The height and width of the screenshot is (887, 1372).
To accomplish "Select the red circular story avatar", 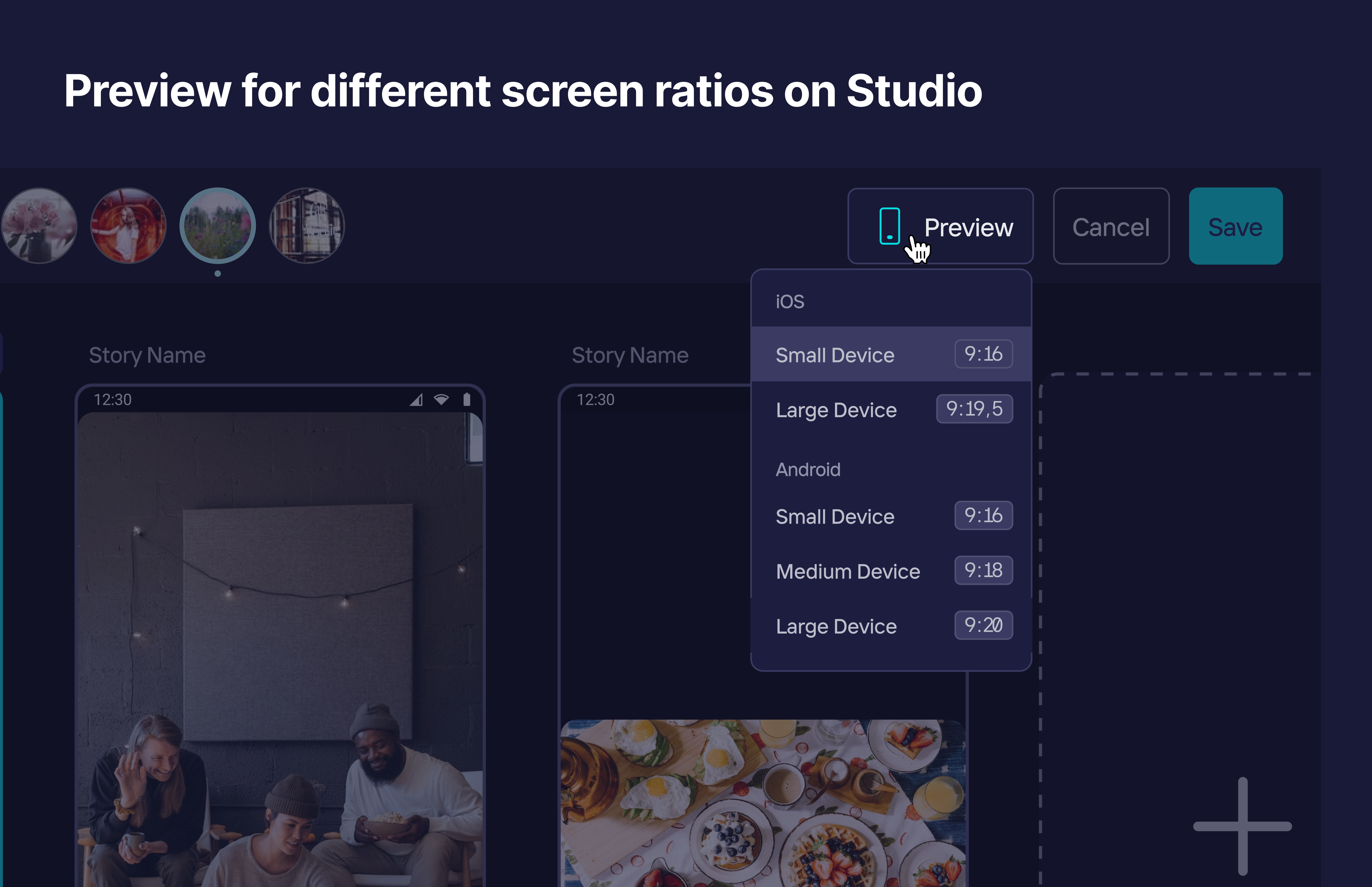I will point(128,226).
